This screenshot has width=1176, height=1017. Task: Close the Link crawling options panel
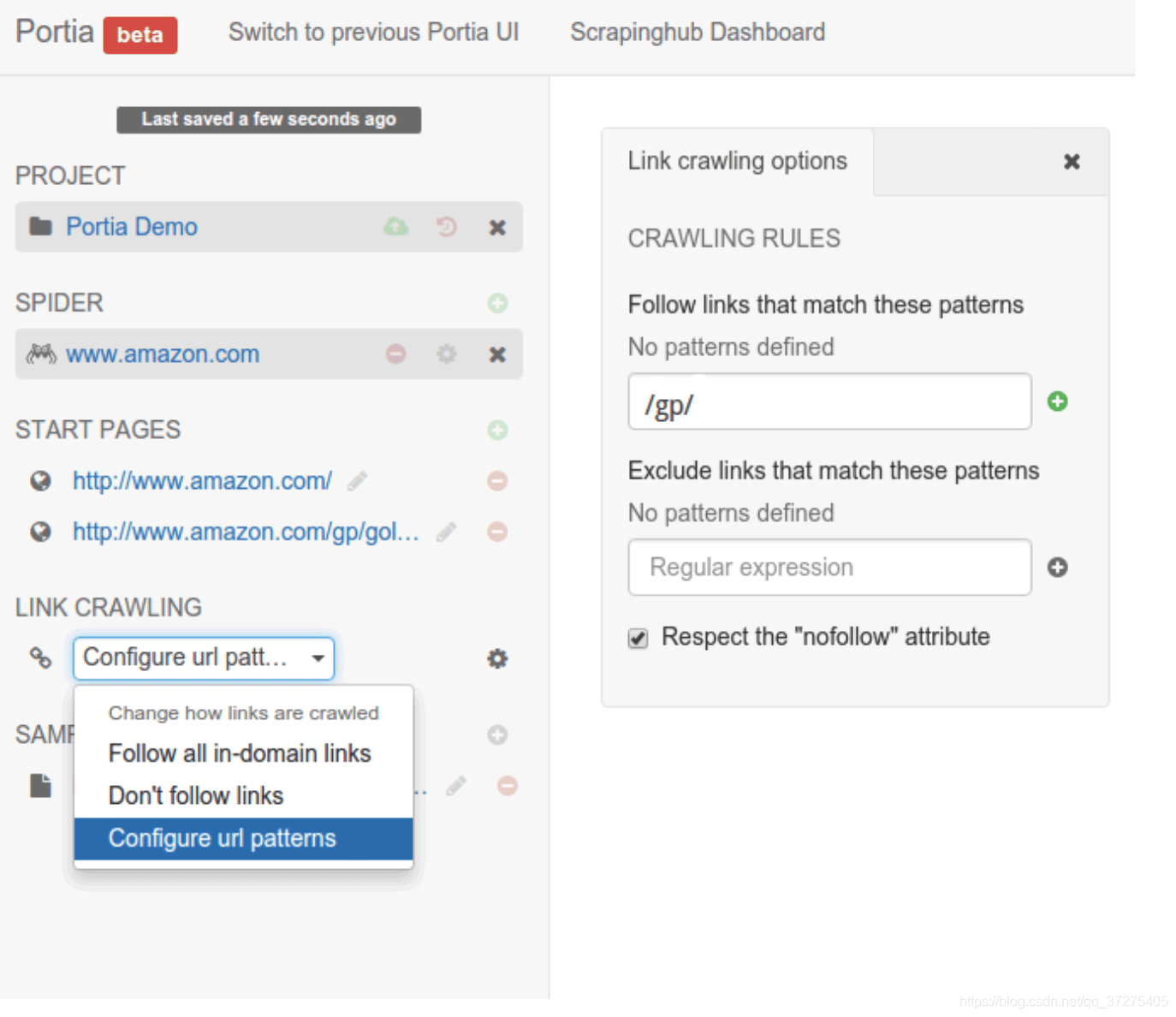click(1071, 162)
